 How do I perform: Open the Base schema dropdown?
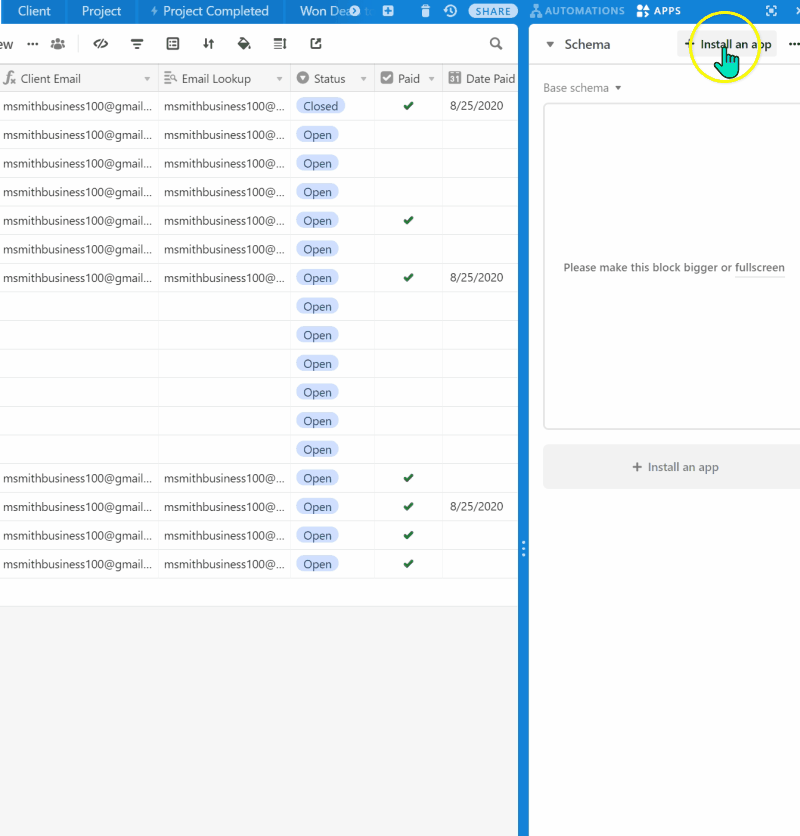coord(580,87)
